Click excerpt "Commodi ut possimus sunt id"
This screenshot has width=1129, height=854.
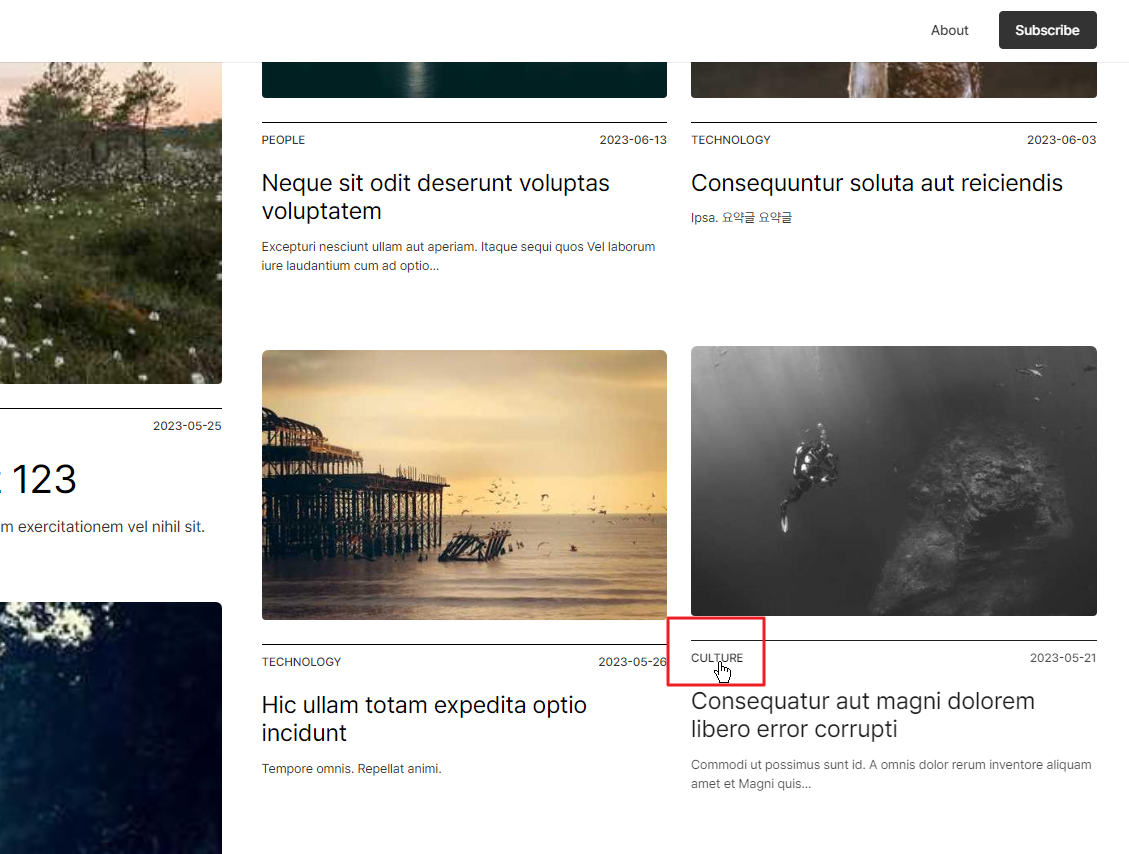(891, 774)
